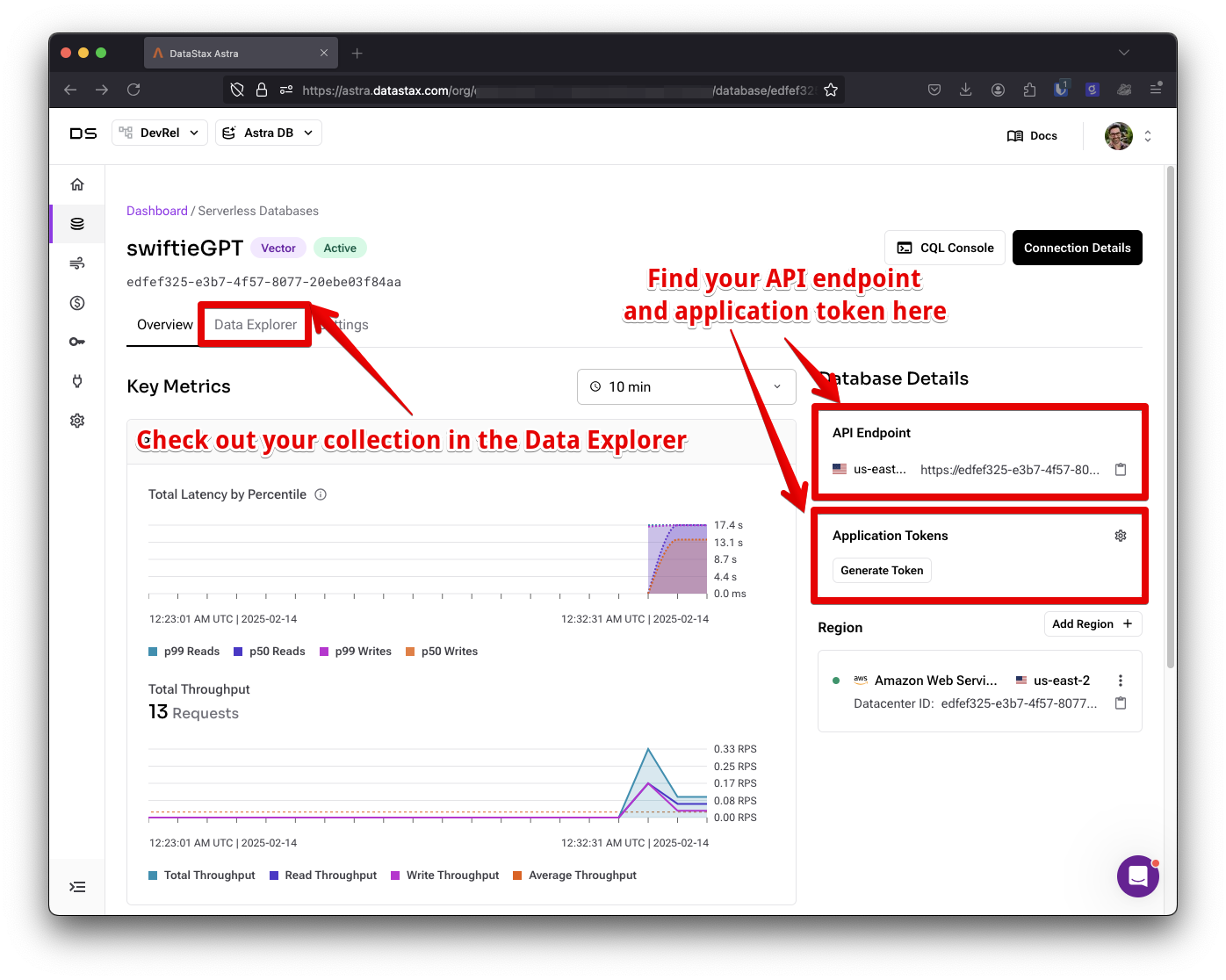This screenshot has width=1226, height=980.
Task: Open Application Tokens settings gear
Action: coord(1121,536)
